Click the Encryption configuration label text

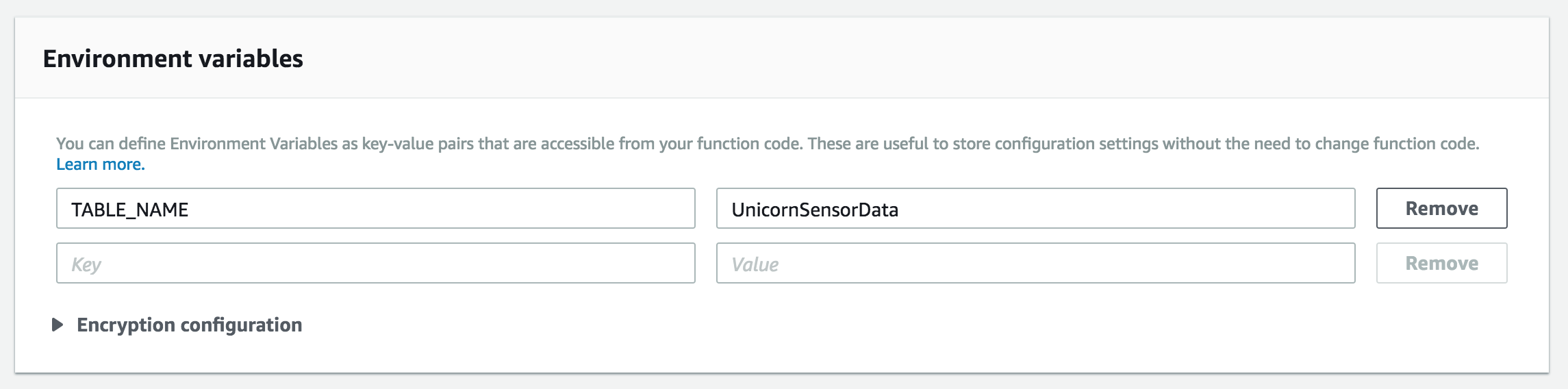[190, 325]
